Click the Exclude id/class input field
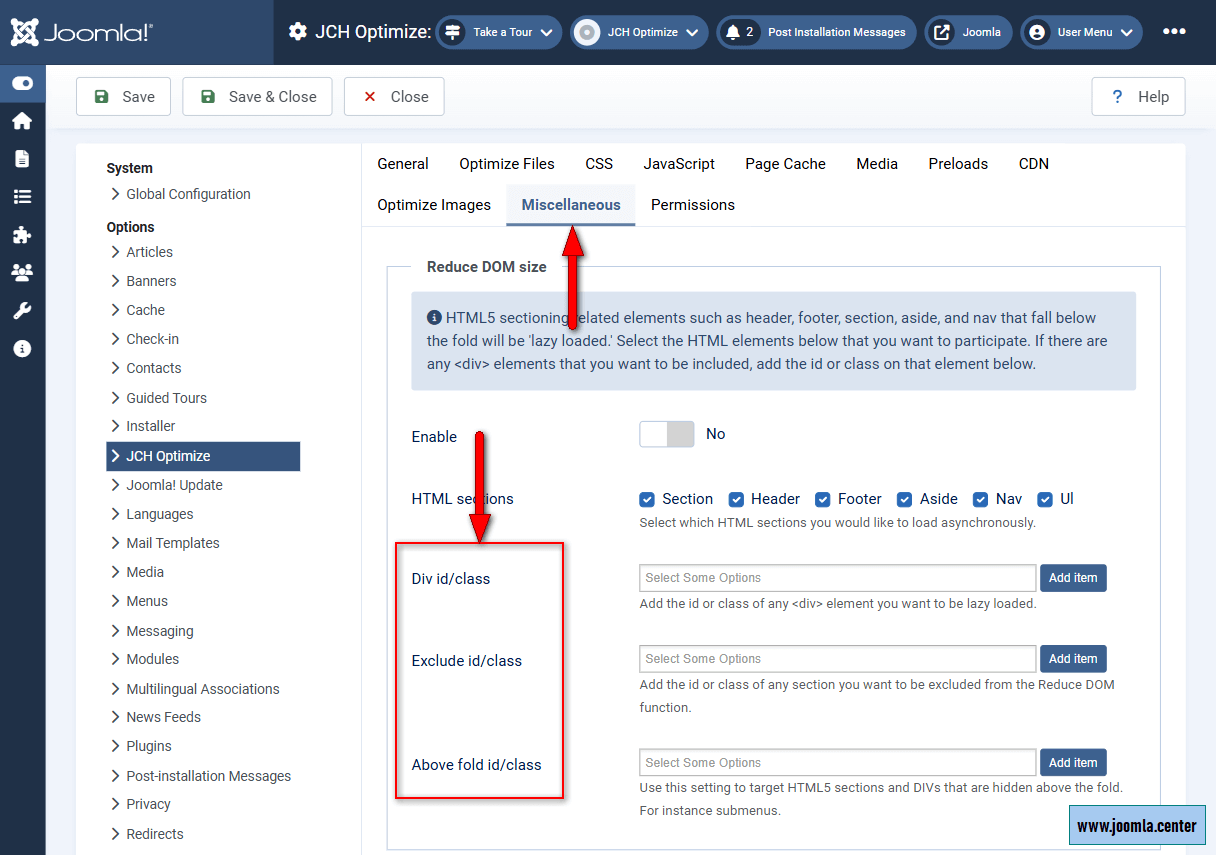This screenshot has height=855, width=1216. coord(837,659)
